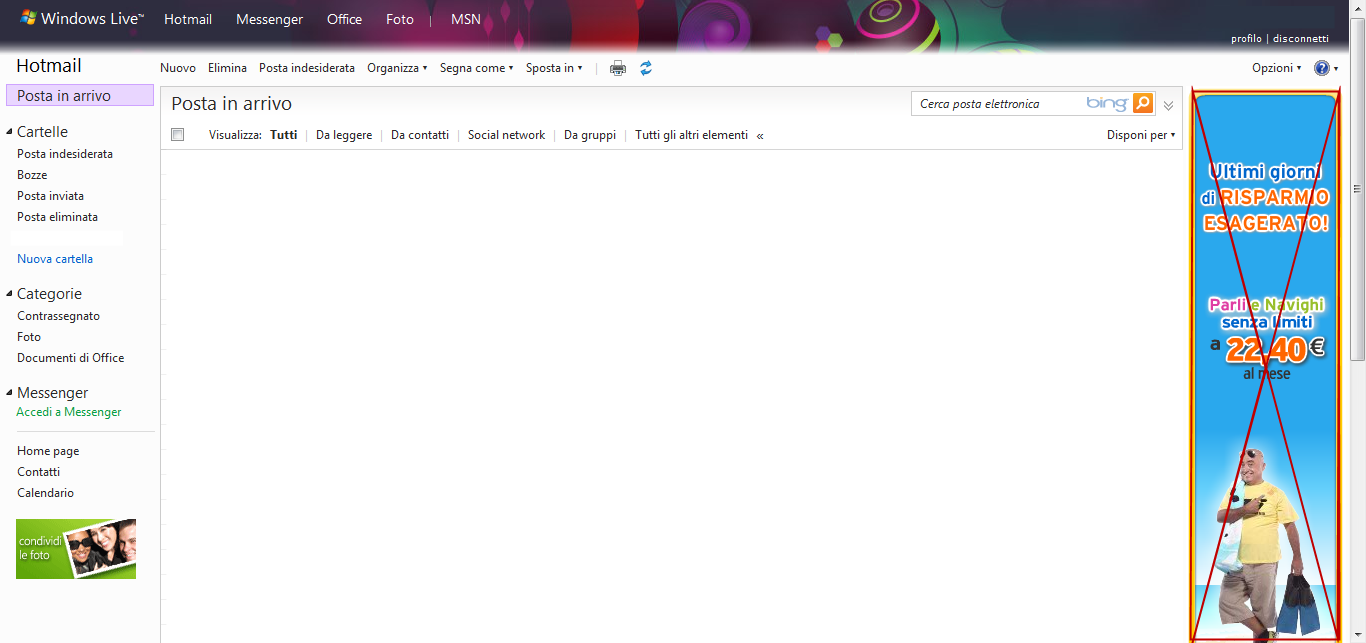Expand advanced search double chevron
This screenshot has height=643, width=1366.
(x=1168, y=105)
